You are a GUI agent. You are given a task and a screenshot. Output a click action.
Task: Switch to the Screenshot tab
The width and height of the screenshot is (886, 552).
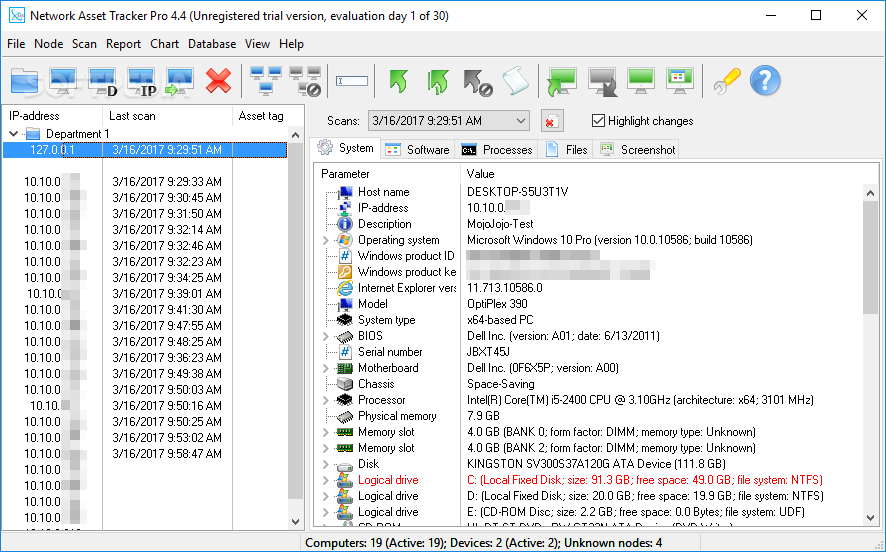pyautogui.click(x=638, y=150)
